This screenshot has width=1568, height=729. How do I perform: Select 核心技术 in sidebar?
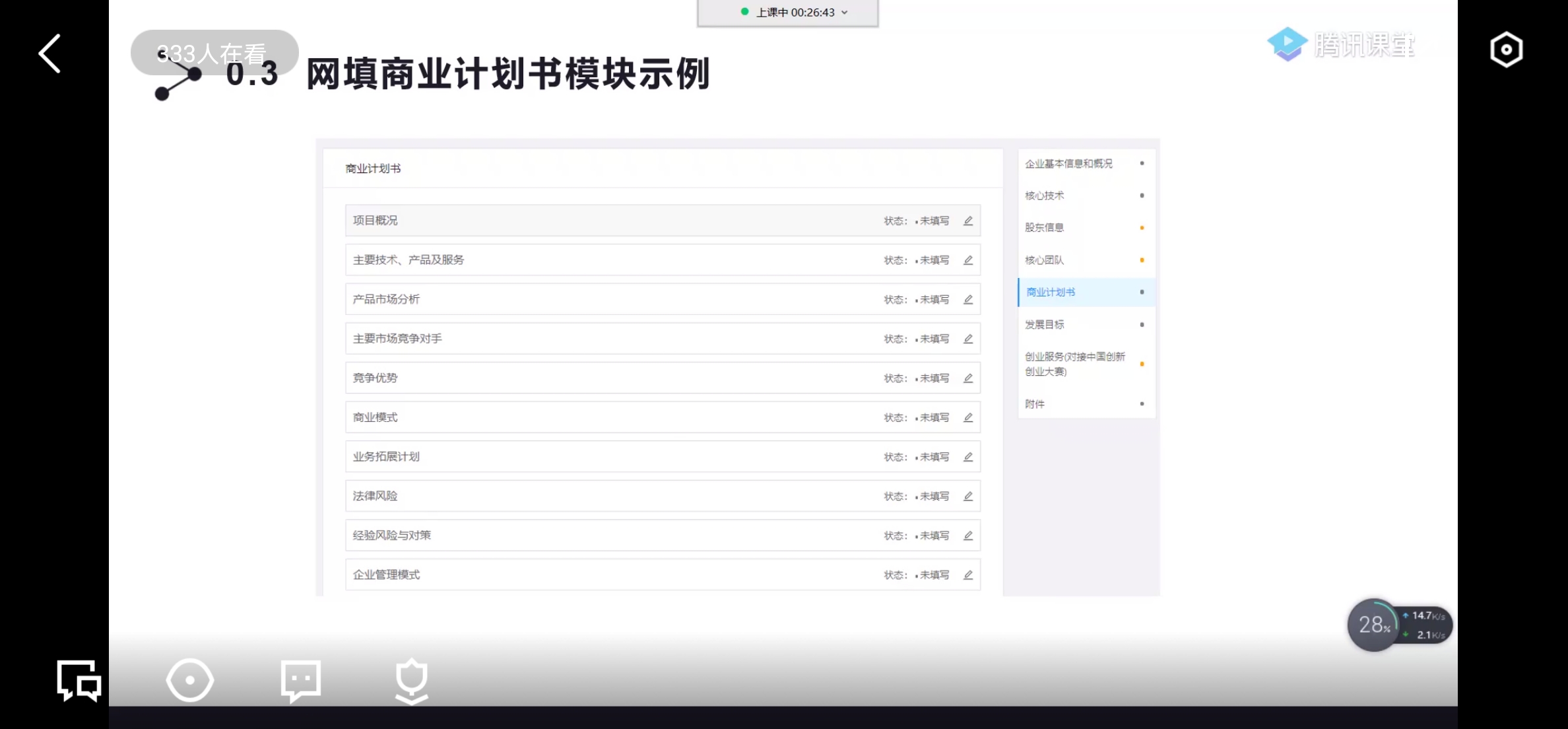1086,195
